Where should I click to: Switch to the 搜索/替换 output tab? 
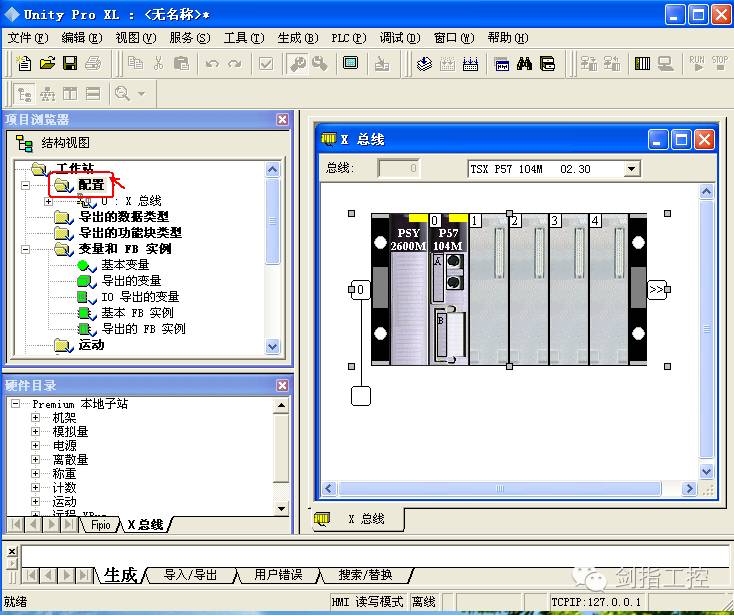(366, 575)
